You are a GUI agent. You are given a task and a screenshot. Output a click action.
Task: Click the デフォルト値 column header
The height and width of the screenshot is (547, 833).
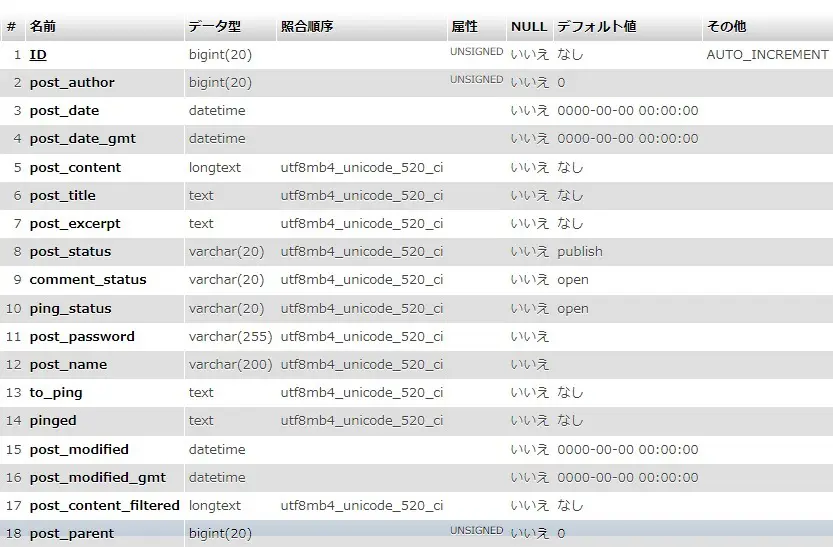596,26
